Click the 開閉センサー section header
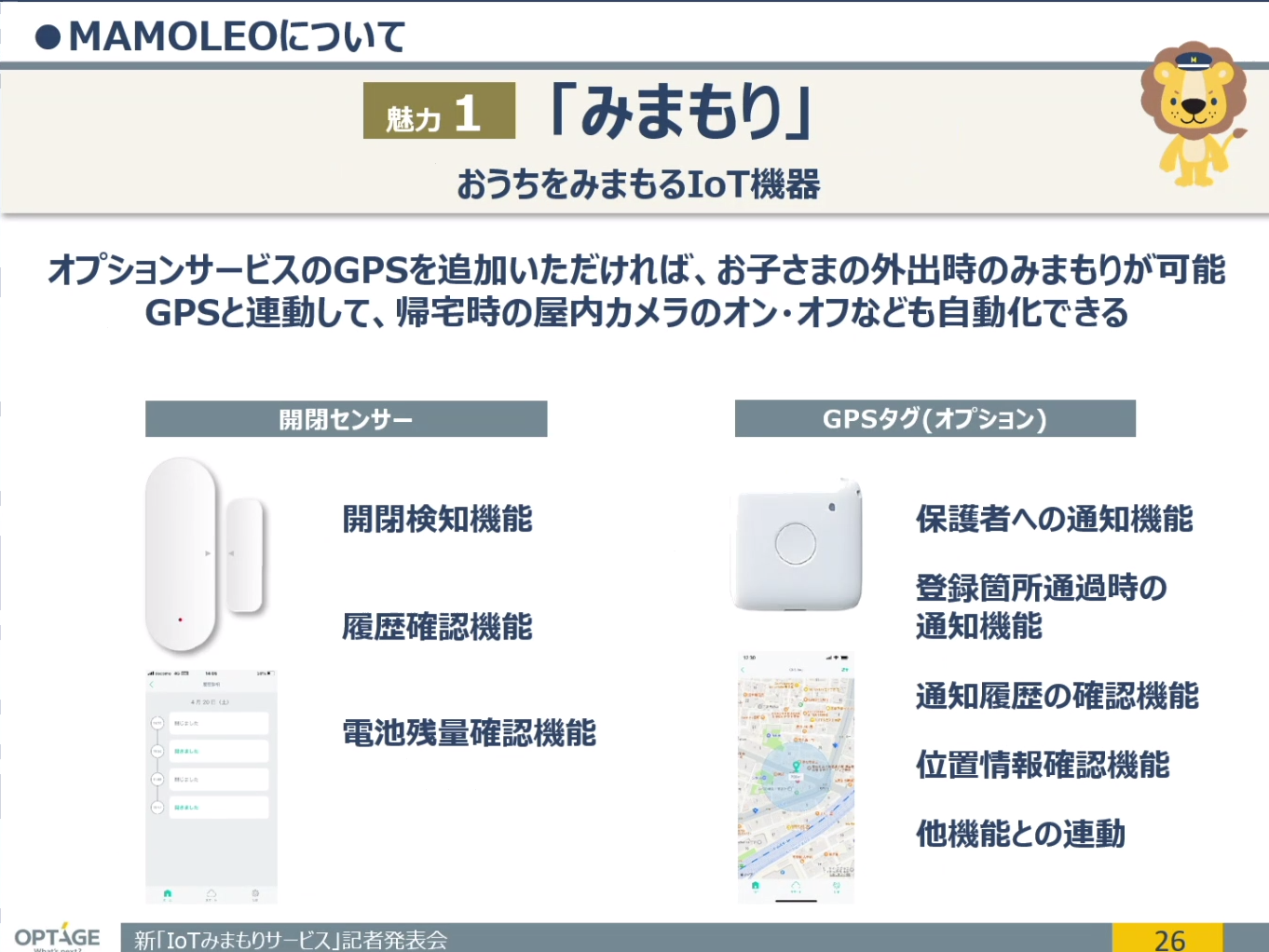1269x952 pixels. [x=346, y=419]
